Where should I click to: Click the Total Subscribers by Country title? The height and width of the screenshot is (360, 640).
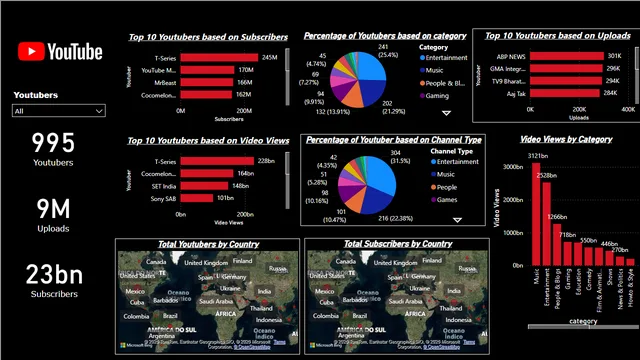tap(398, 244)
